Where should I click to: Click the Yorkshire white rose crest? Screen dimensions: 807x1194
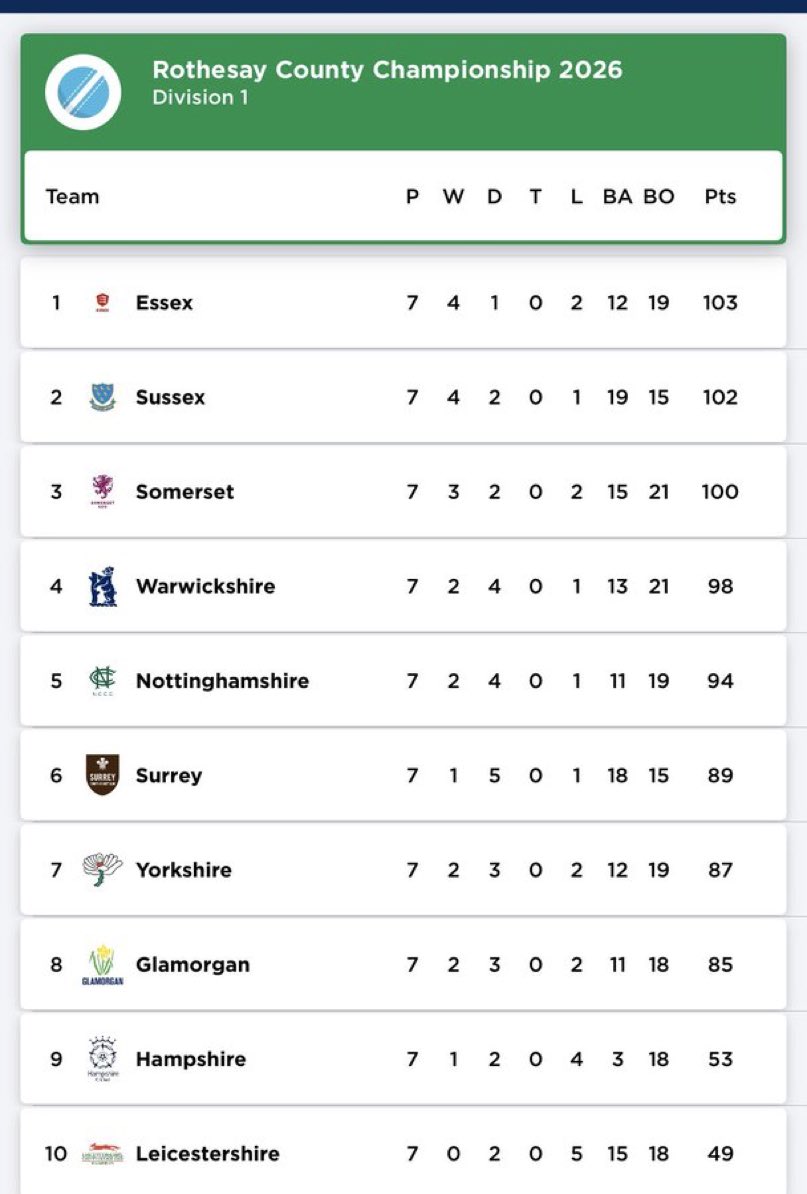coord(103,869)
